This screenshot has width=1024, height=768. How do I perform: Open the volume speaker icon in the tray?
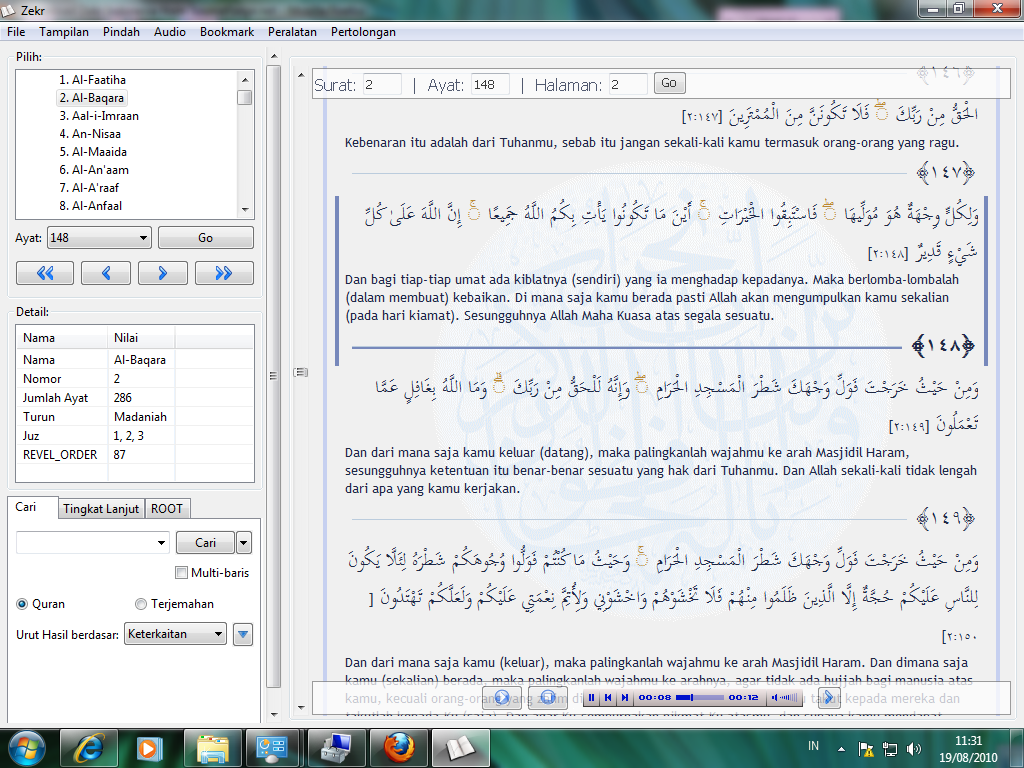(914, 748)
